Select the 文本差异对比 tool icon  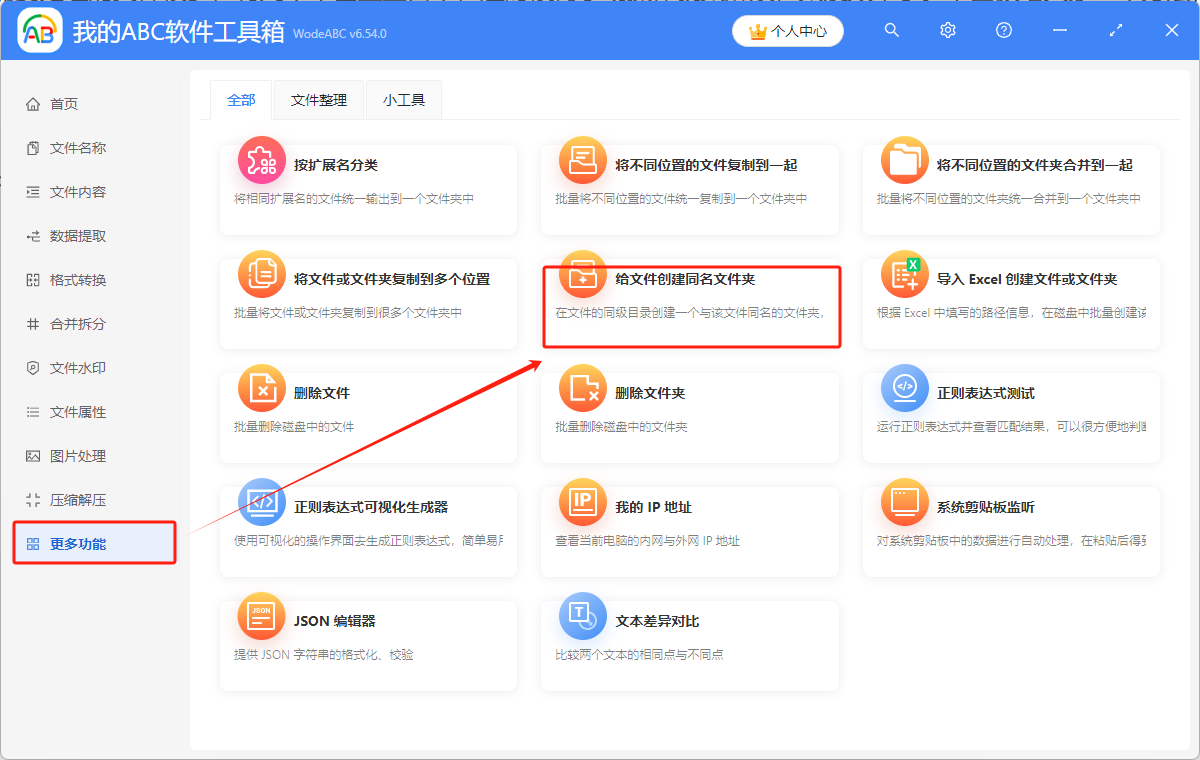[x=583, y=616]
